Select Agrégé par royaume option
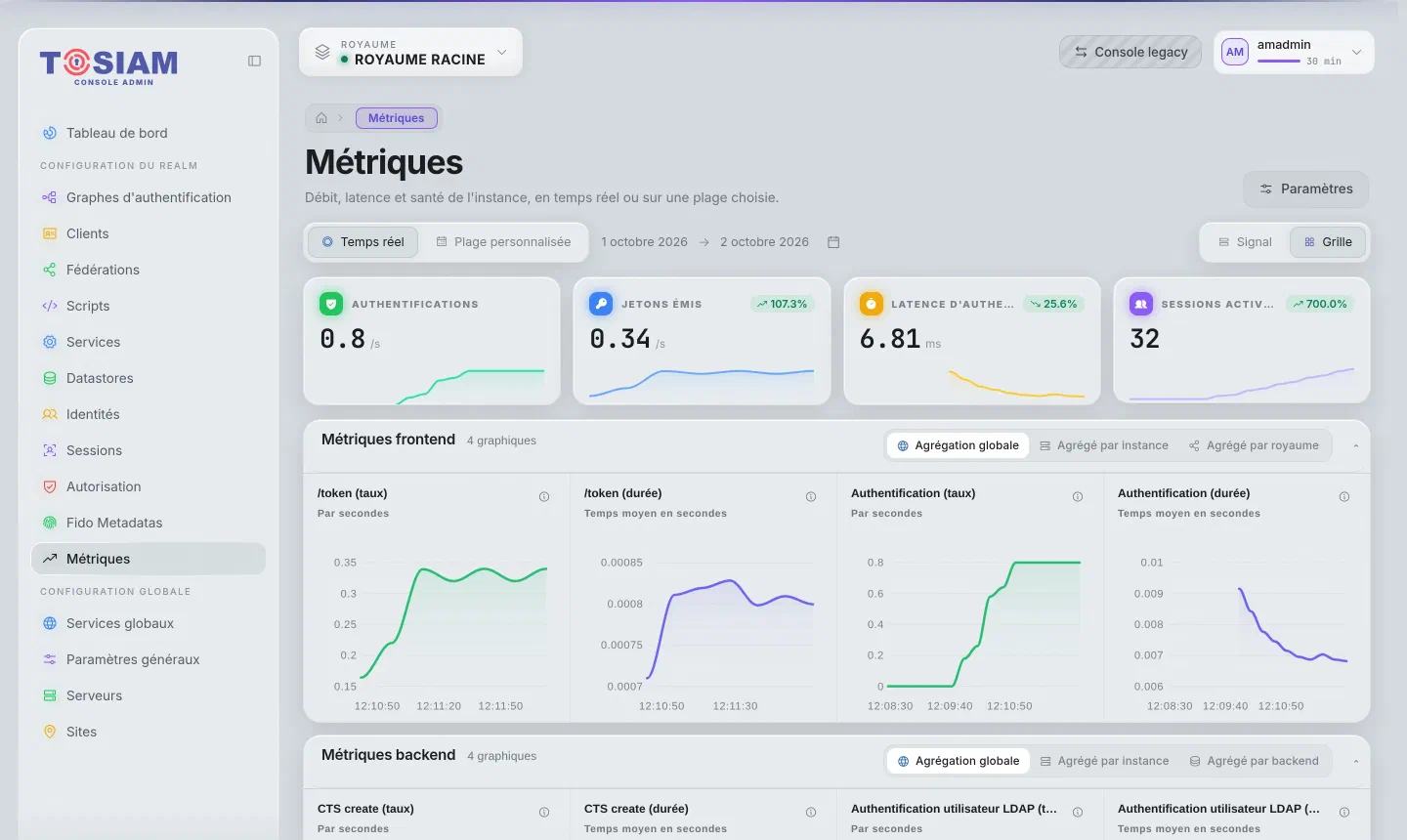This screenshot has height=840, width=1407. (x=1254, y=445)
